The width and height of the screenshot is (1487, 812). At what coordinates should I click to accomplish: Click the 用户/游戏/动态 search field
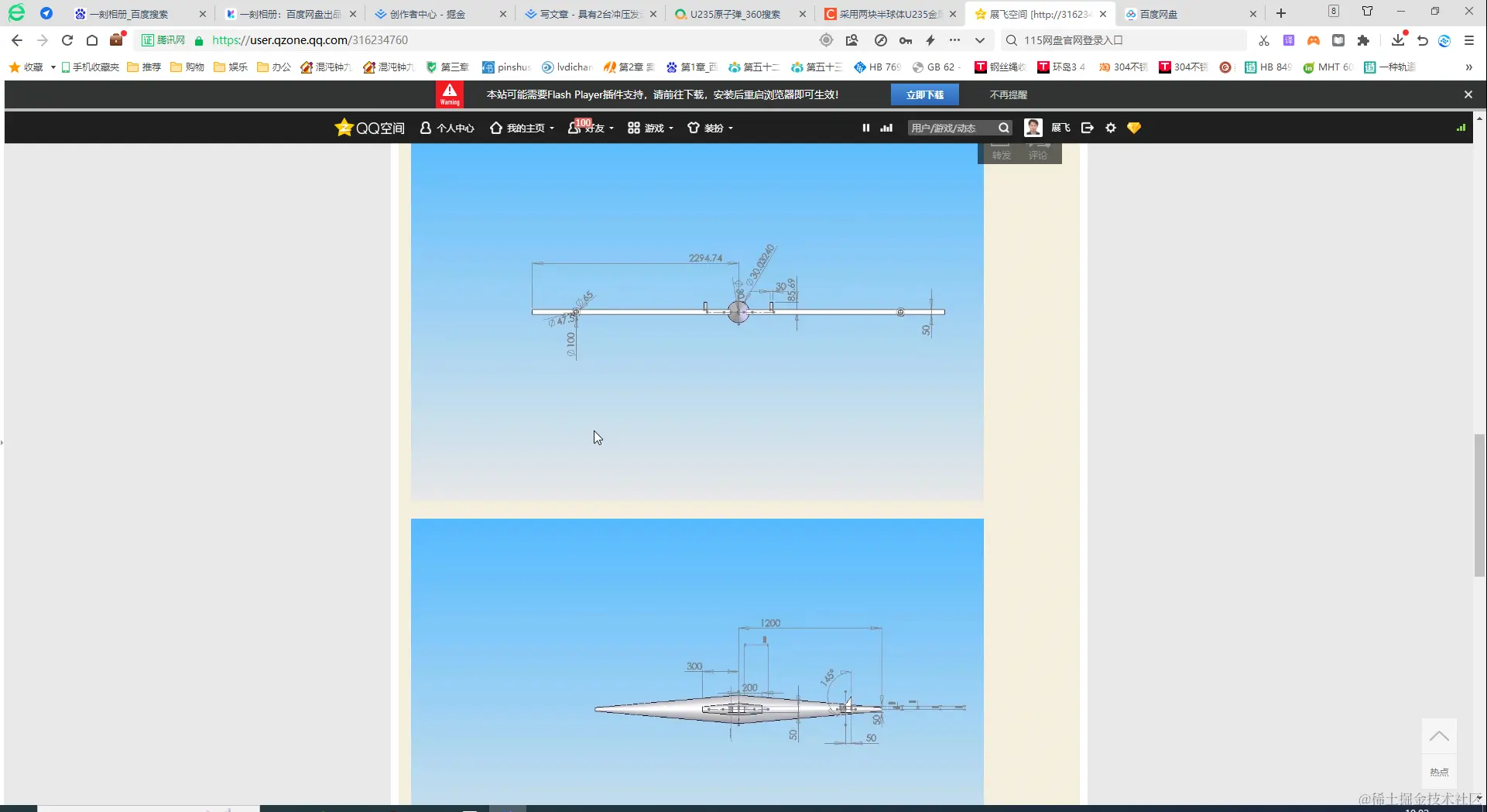pos(952,128)
